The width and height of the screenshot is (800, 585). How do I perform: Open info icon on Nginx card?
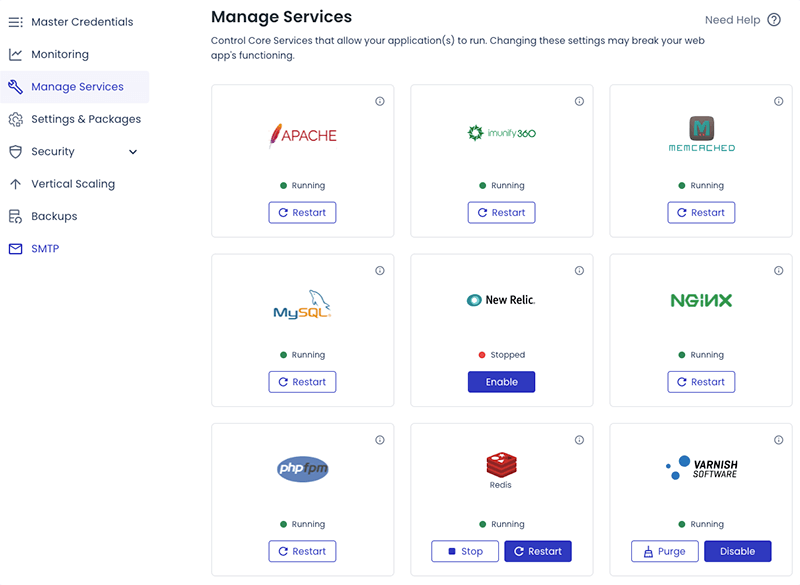coord(778,270)
